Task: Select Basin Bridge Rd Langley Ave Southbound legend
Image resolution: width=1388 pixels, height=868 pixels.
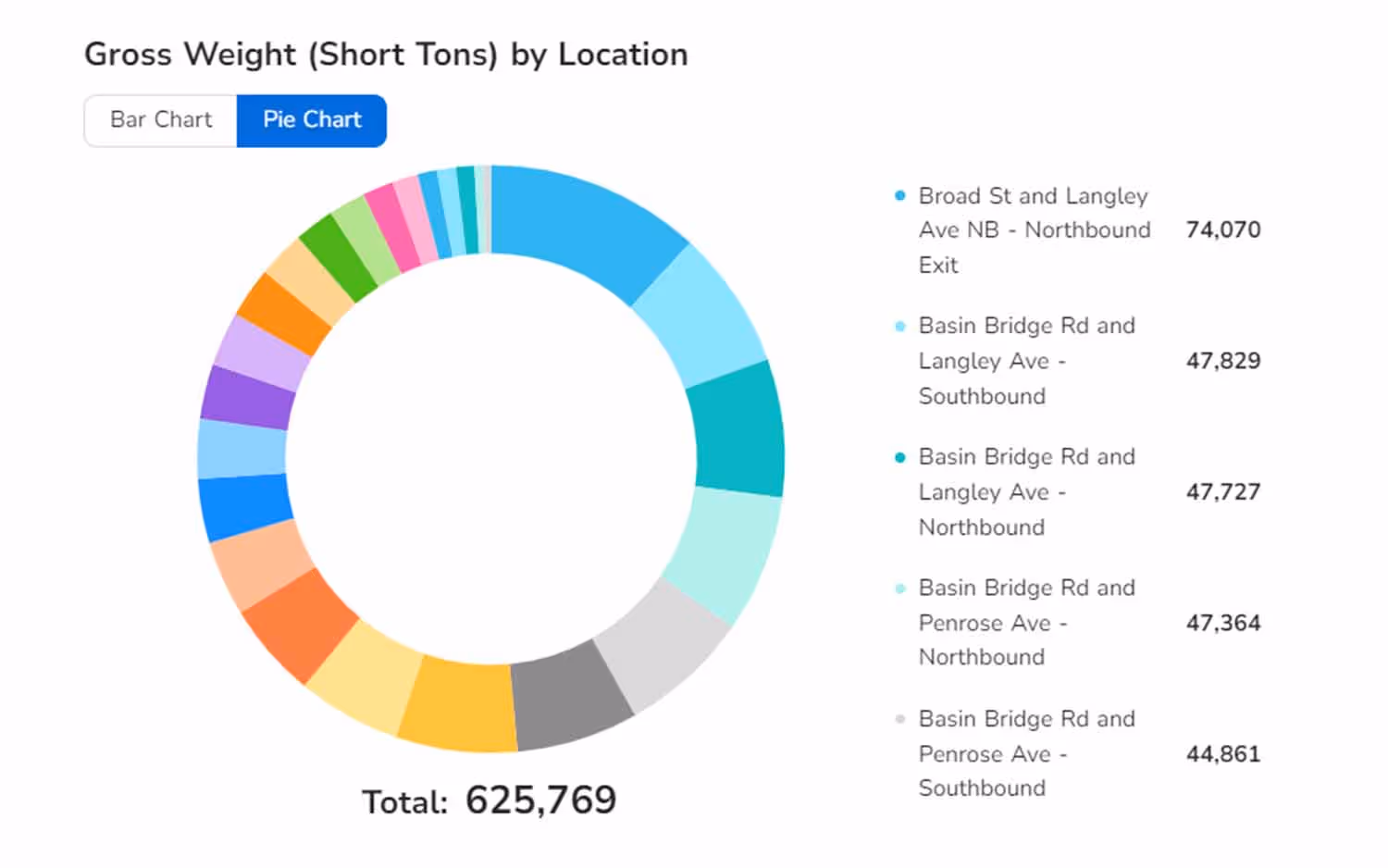Action: click(1026, 361)
